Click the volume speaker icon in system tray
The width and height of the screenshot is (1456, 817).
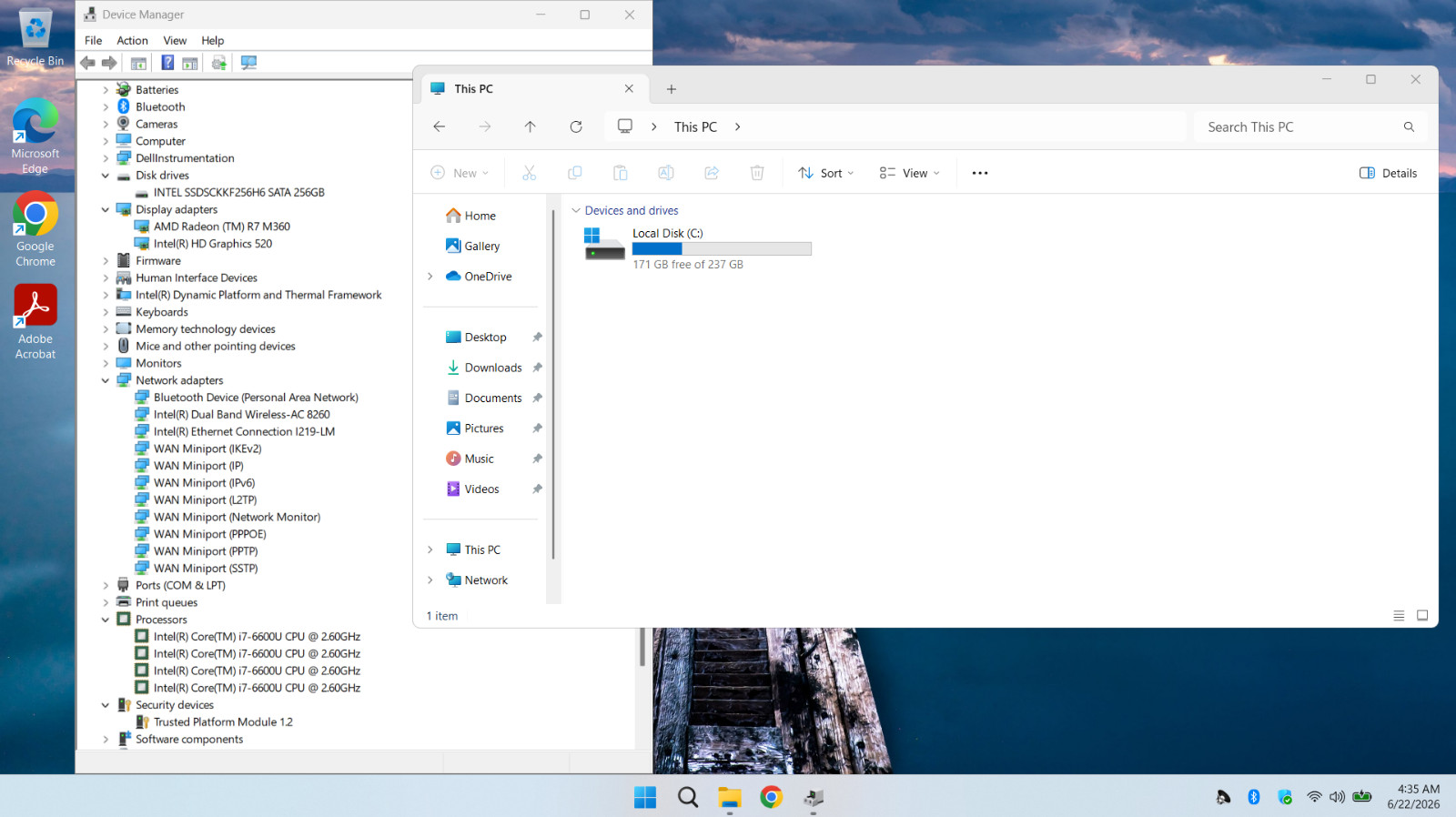click(1337, 797)
